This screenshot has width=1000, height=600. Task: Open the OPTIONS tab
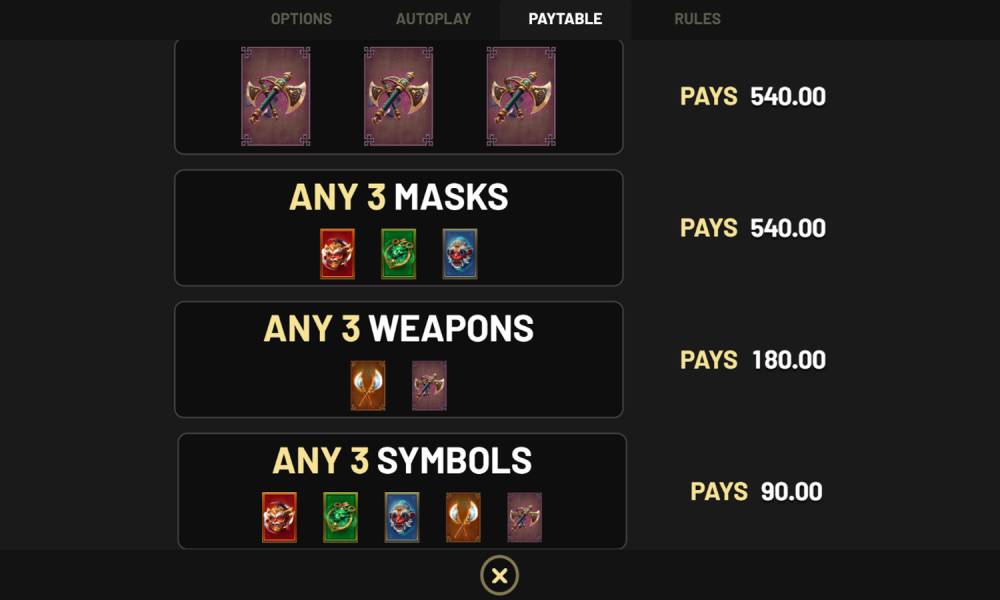(301, 19)
